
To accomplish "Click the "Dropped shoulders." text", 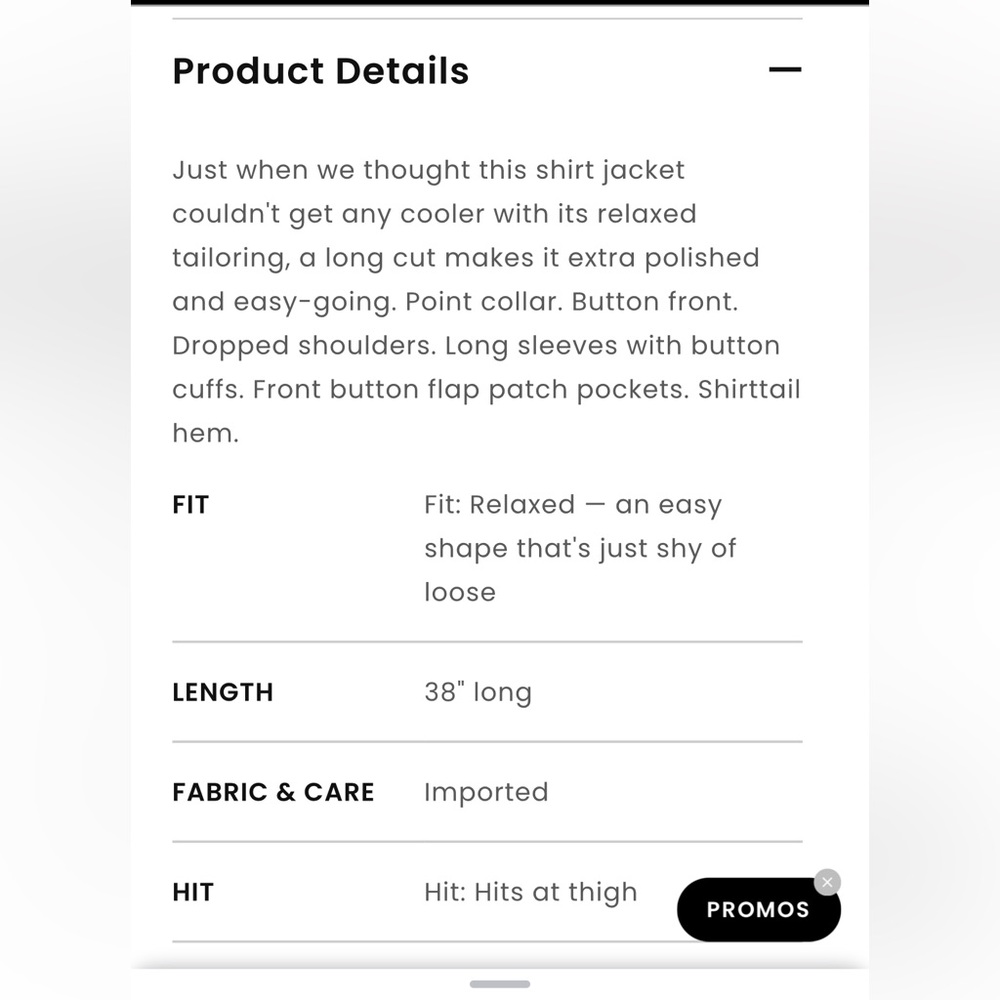I will click(304, 346).
